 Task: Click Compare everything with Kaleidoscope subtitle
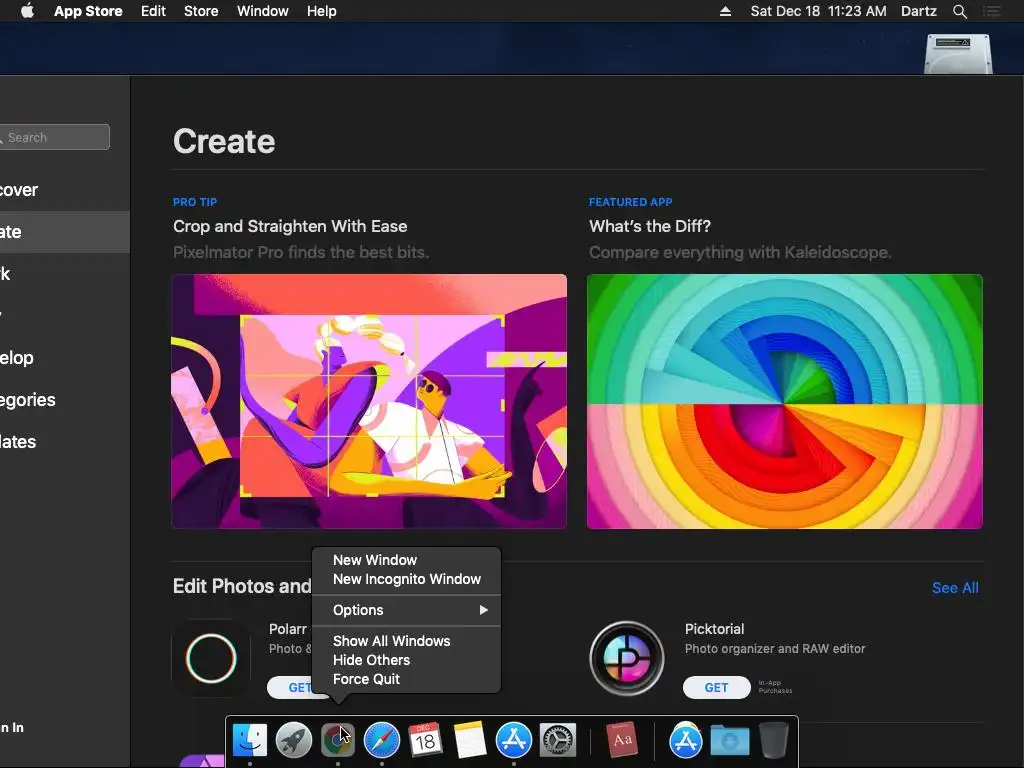740,252
